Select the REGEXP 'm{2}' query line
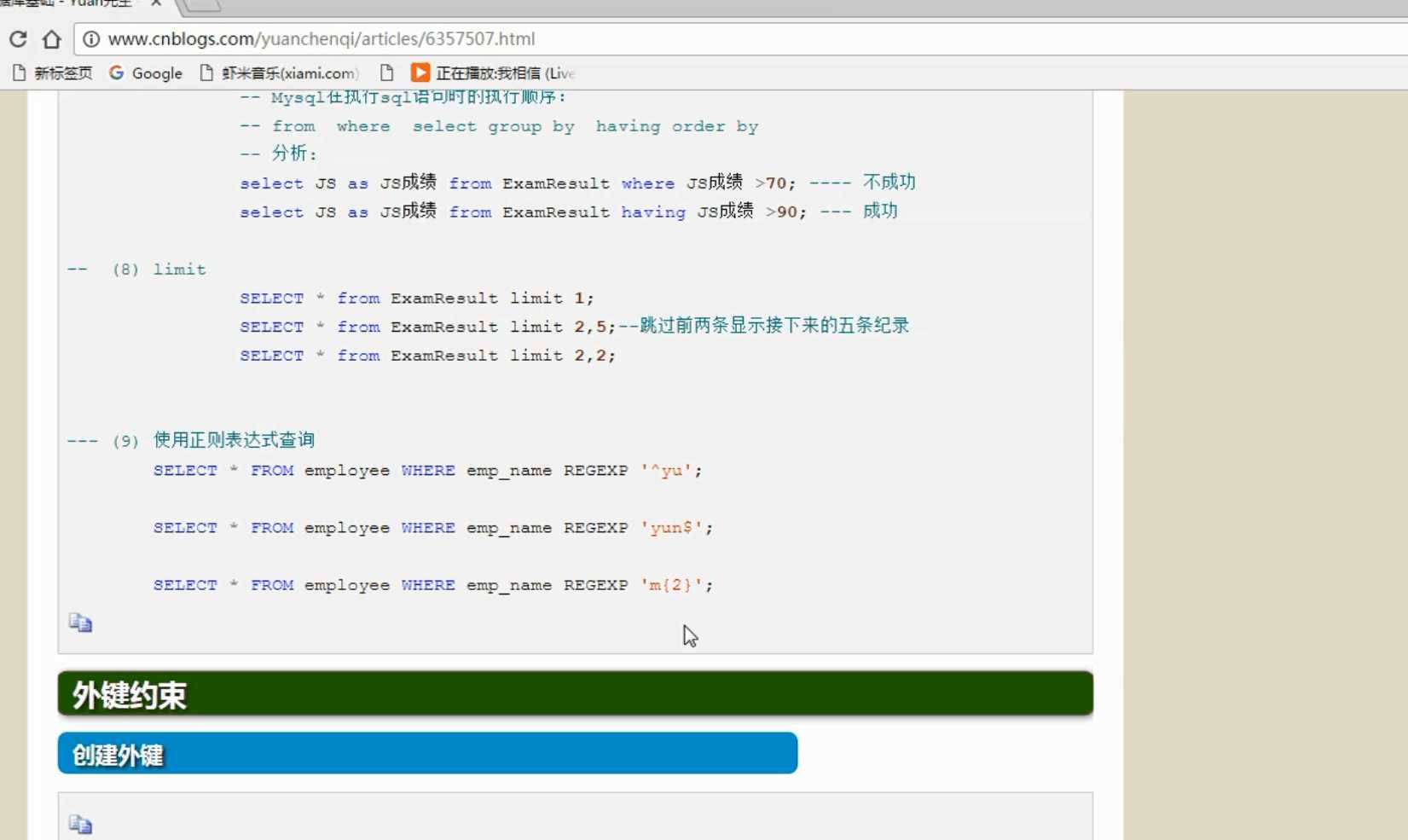 coord(432,585)
